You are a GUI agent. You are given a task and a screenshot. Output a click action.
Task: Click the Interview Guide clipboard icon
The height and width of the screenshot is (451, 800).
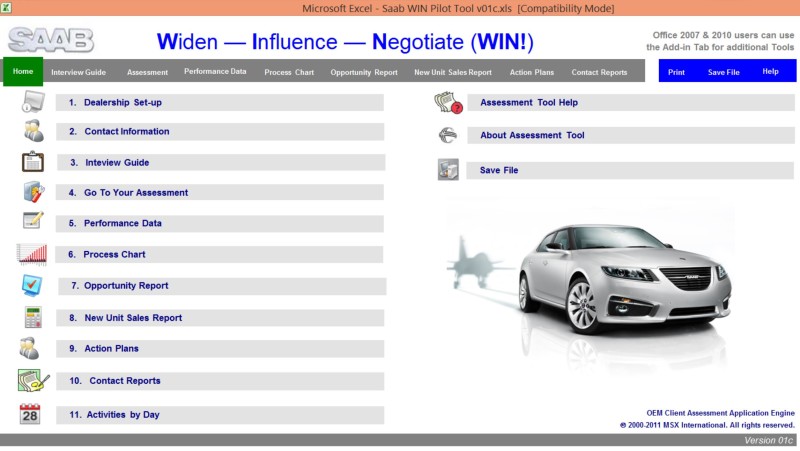(x=32, y=162)
